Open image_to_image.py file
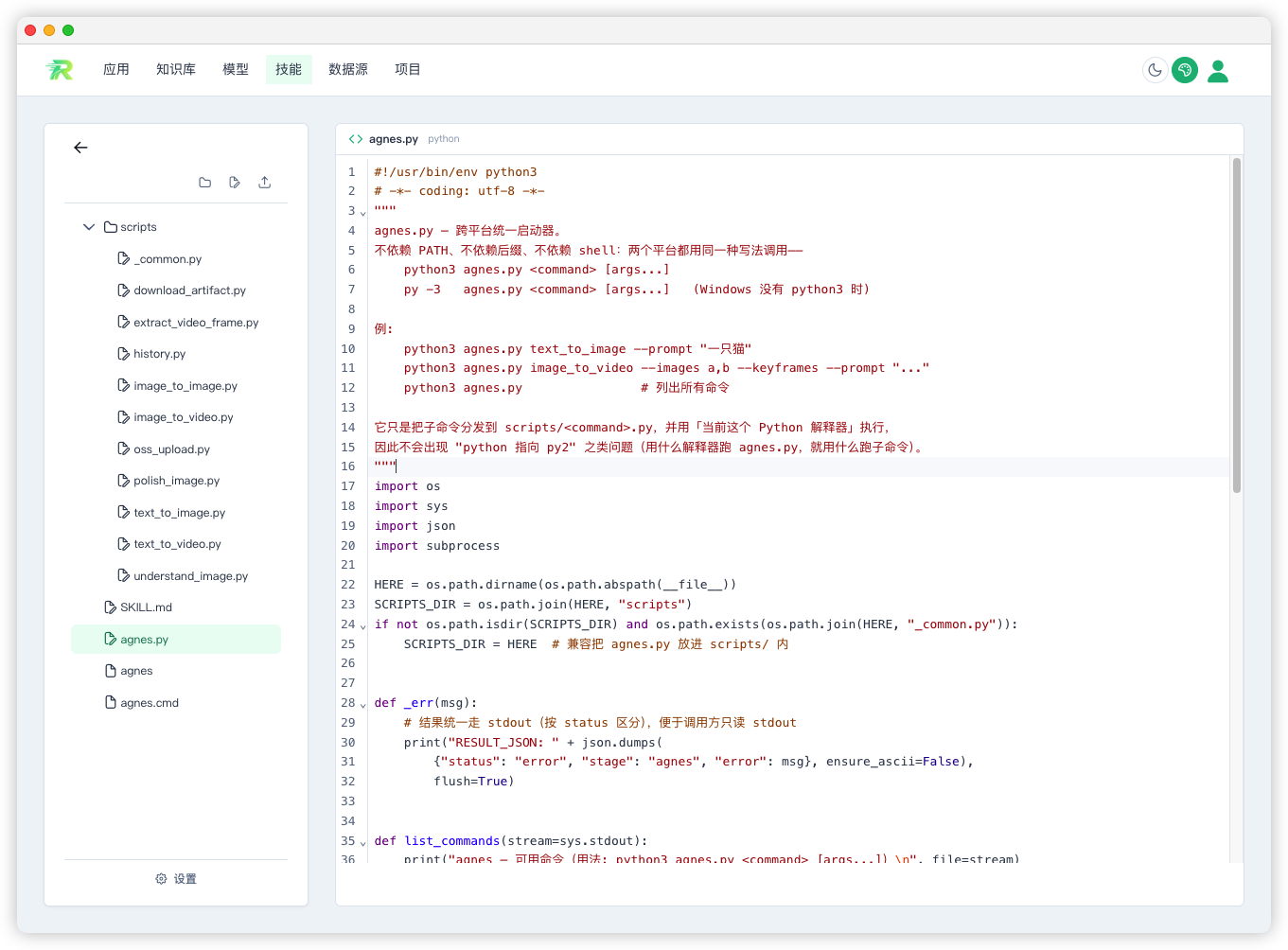 tap(176, 386)
